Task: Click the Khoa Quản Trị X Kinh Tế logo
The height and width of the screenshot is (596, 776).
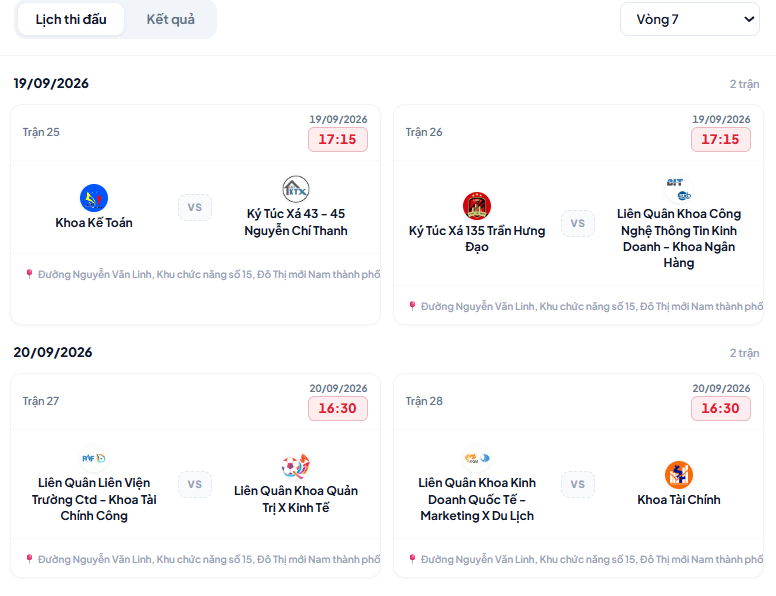Action: pyautogui.click(x=296, y=466)
